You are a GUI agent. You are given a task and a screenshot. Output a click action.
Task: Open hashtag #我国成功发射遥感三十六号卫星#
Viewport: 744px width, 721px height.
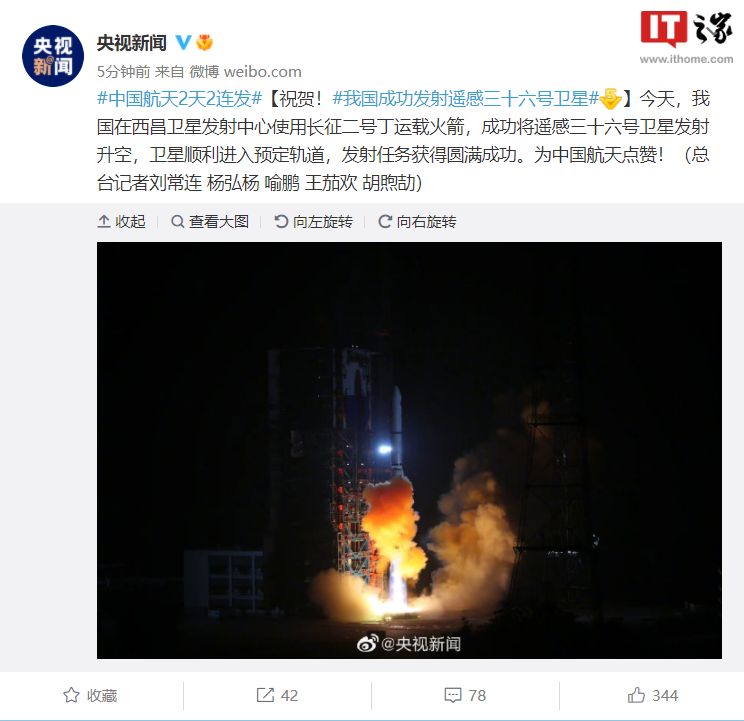[465, 99]
